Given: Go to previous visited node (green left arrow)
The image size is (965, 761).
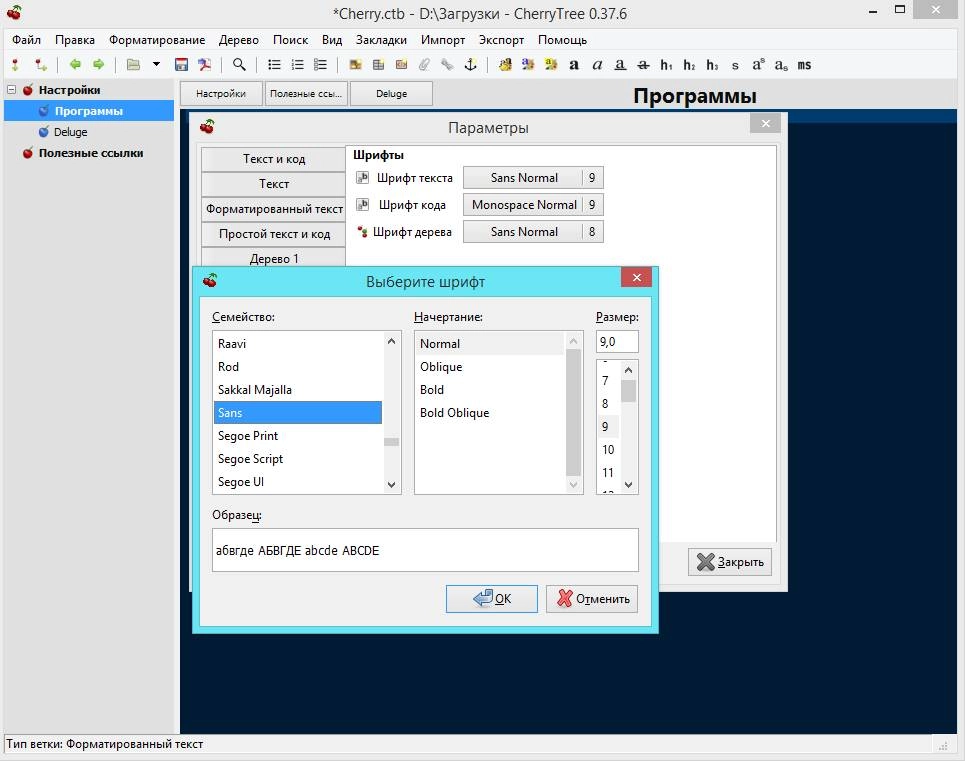Looking at the screenshot, I should tap(75, 65).
